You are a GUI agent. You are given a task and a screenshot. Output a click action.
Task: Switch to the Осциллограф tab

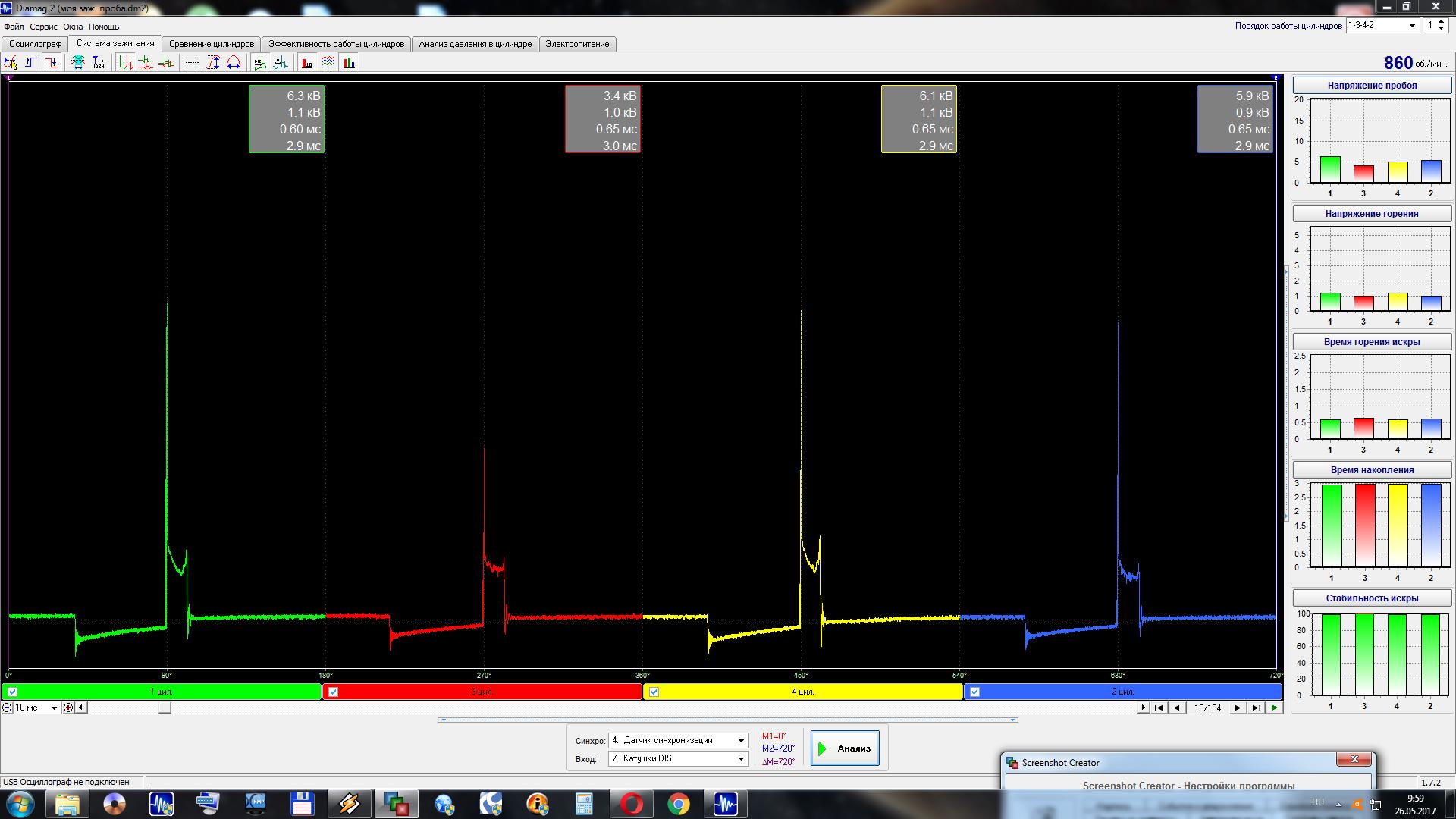[35, 44]
